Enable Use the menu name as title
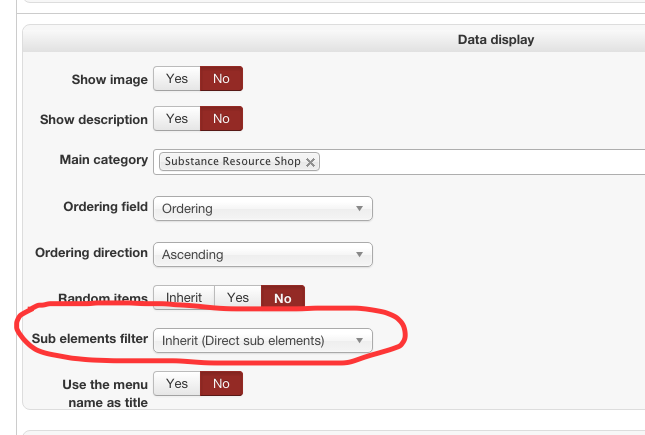645x435 pixels. click(x=176, y=383)
